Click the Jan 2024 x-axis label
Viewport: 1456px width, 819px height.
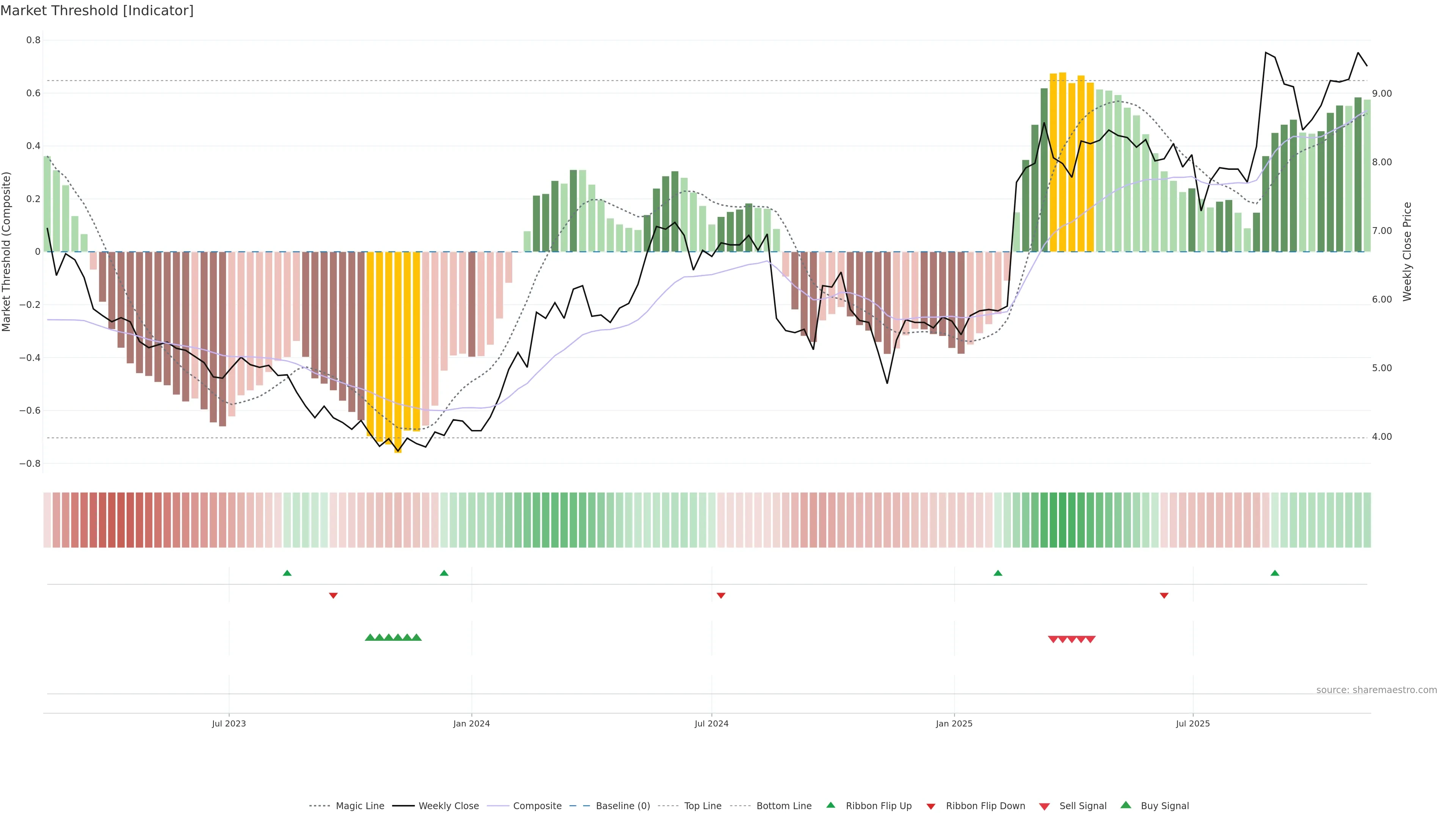point(471,723)
